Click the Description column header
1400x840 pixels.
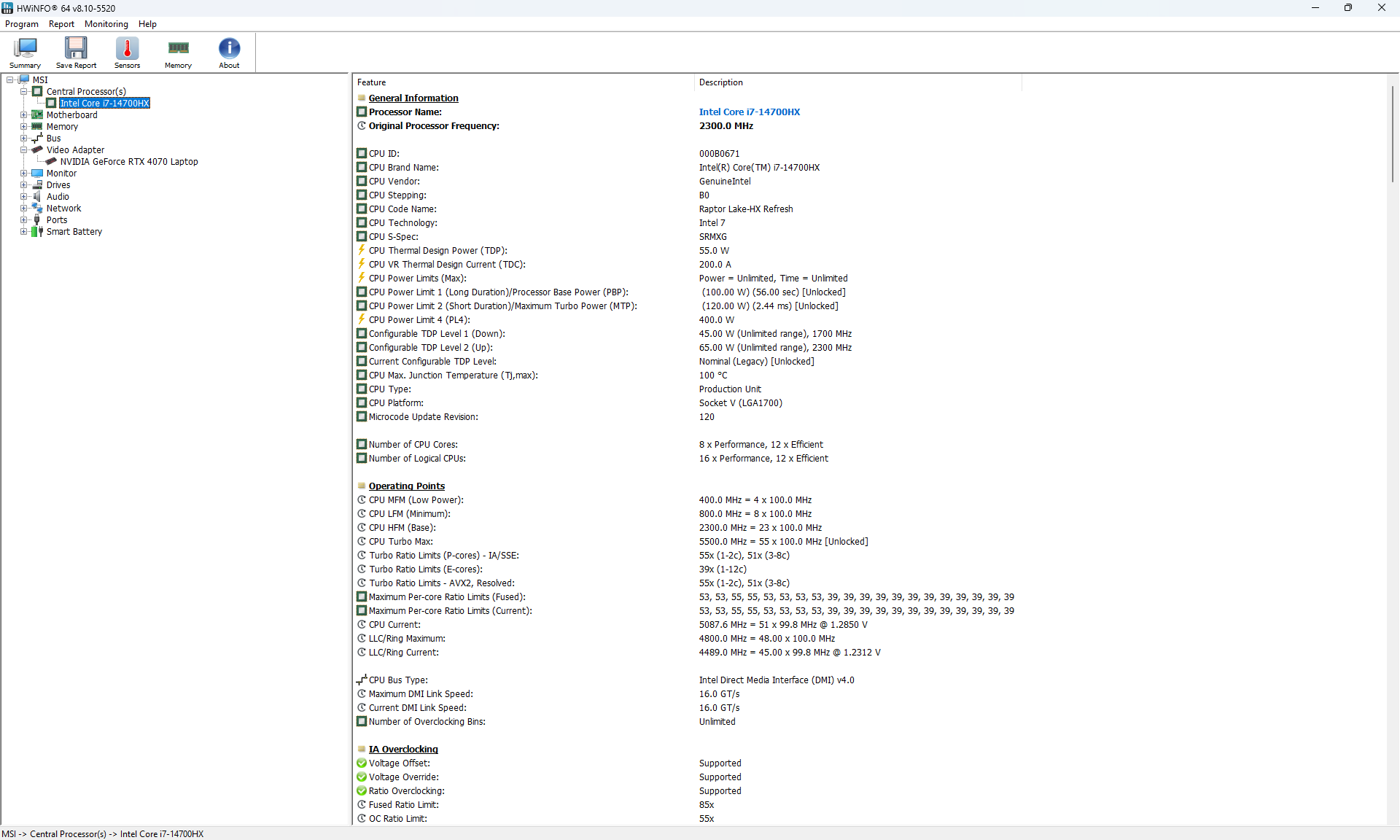point(720,82)
